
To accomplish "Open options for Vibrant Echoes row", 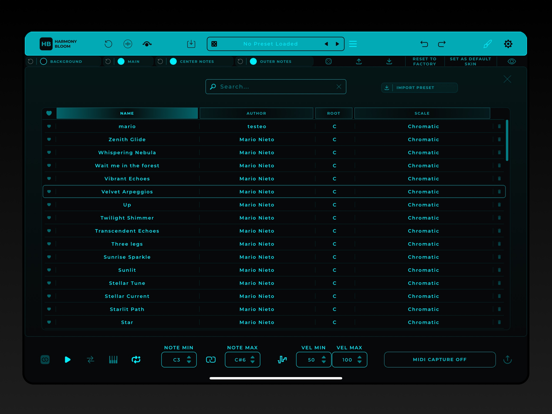I will tap(499, 179).
